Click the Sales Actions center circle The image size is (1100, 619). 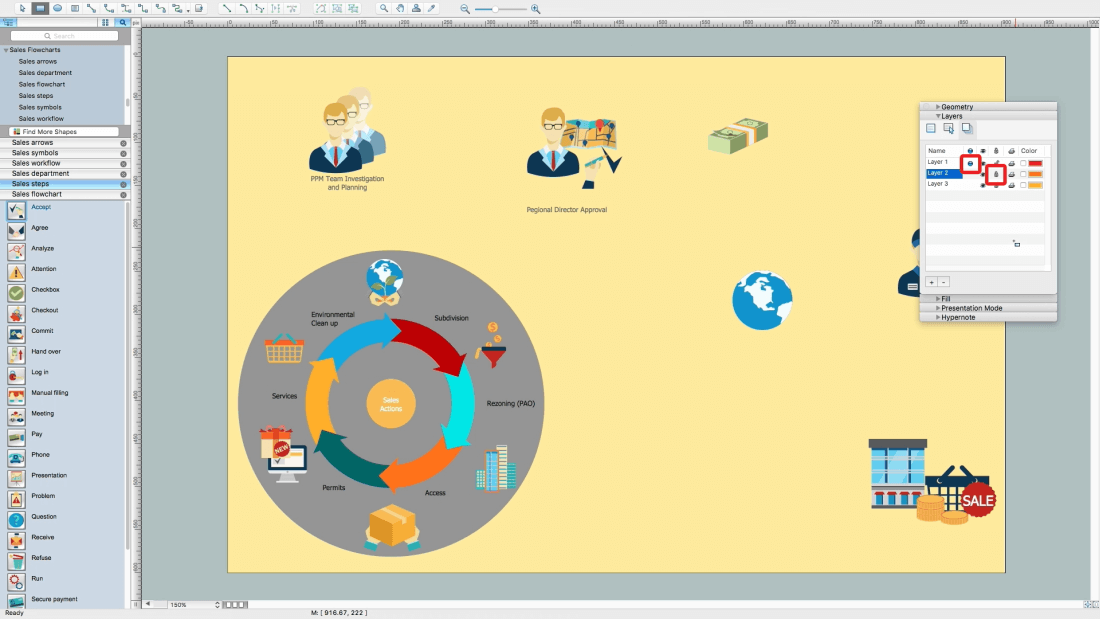[391, 404]
